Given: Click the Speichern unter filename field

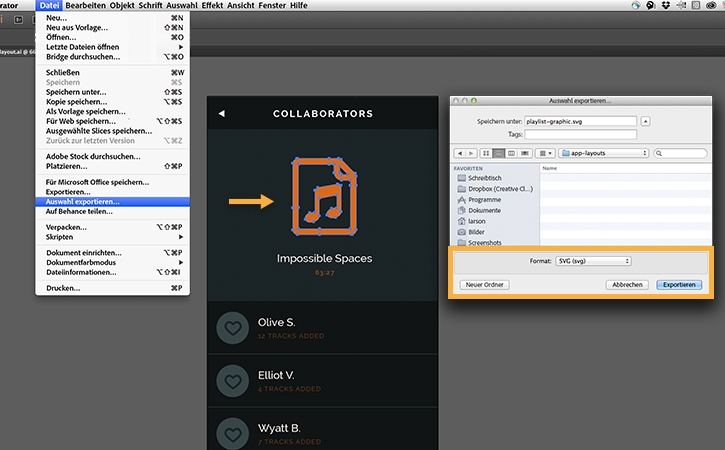Looking at the screenshot, I should [580, 121].
